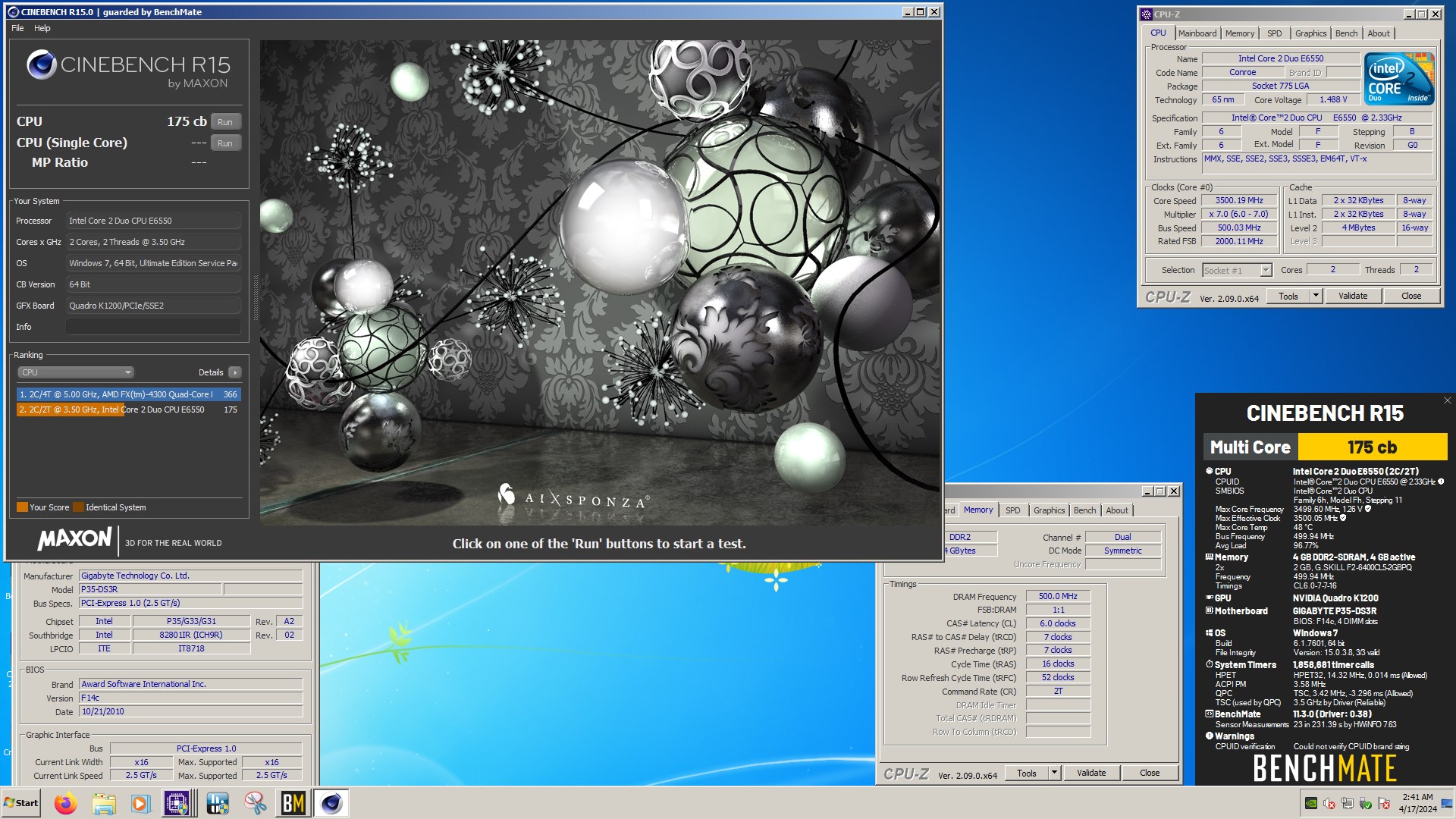Click the OS Windows icon in BenchMate
Viewport: 1456px width, 819px height.
tap(1210, 632)
